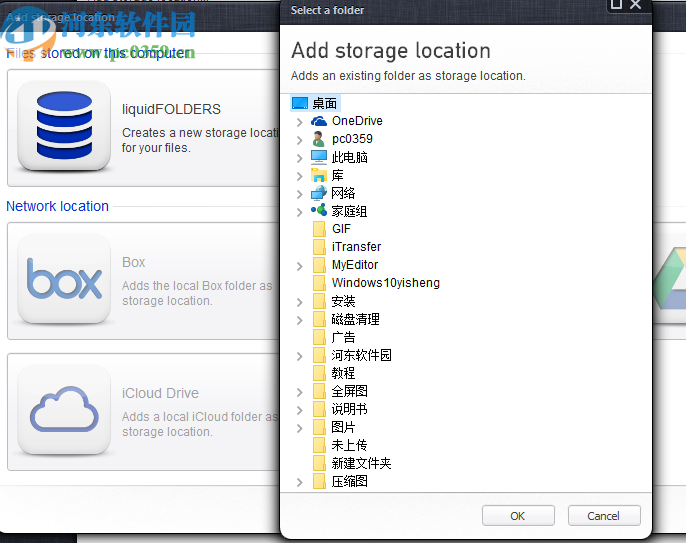
Task: Click the iCloud Drive cloud icon
Action: pyautogui.click(x=64, y=410)
